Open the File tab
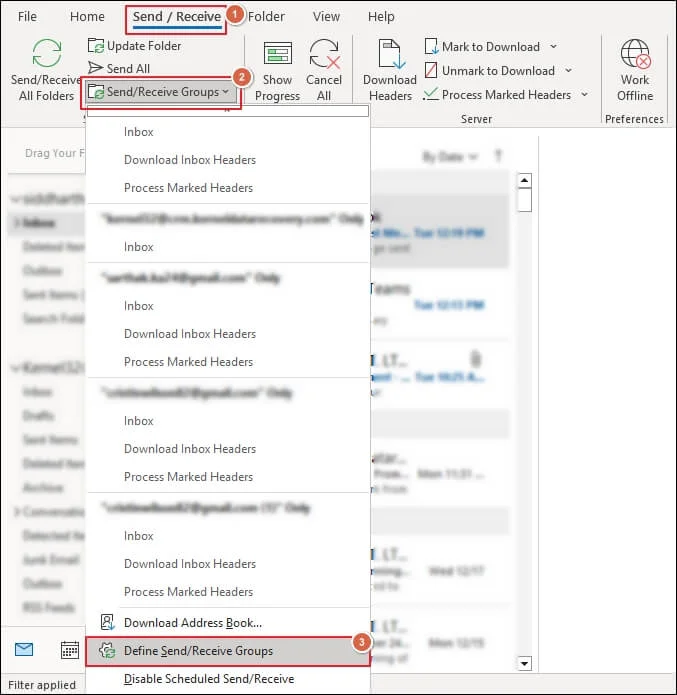The height and width of the screenshot is (695, 677). tap(27, 16)
